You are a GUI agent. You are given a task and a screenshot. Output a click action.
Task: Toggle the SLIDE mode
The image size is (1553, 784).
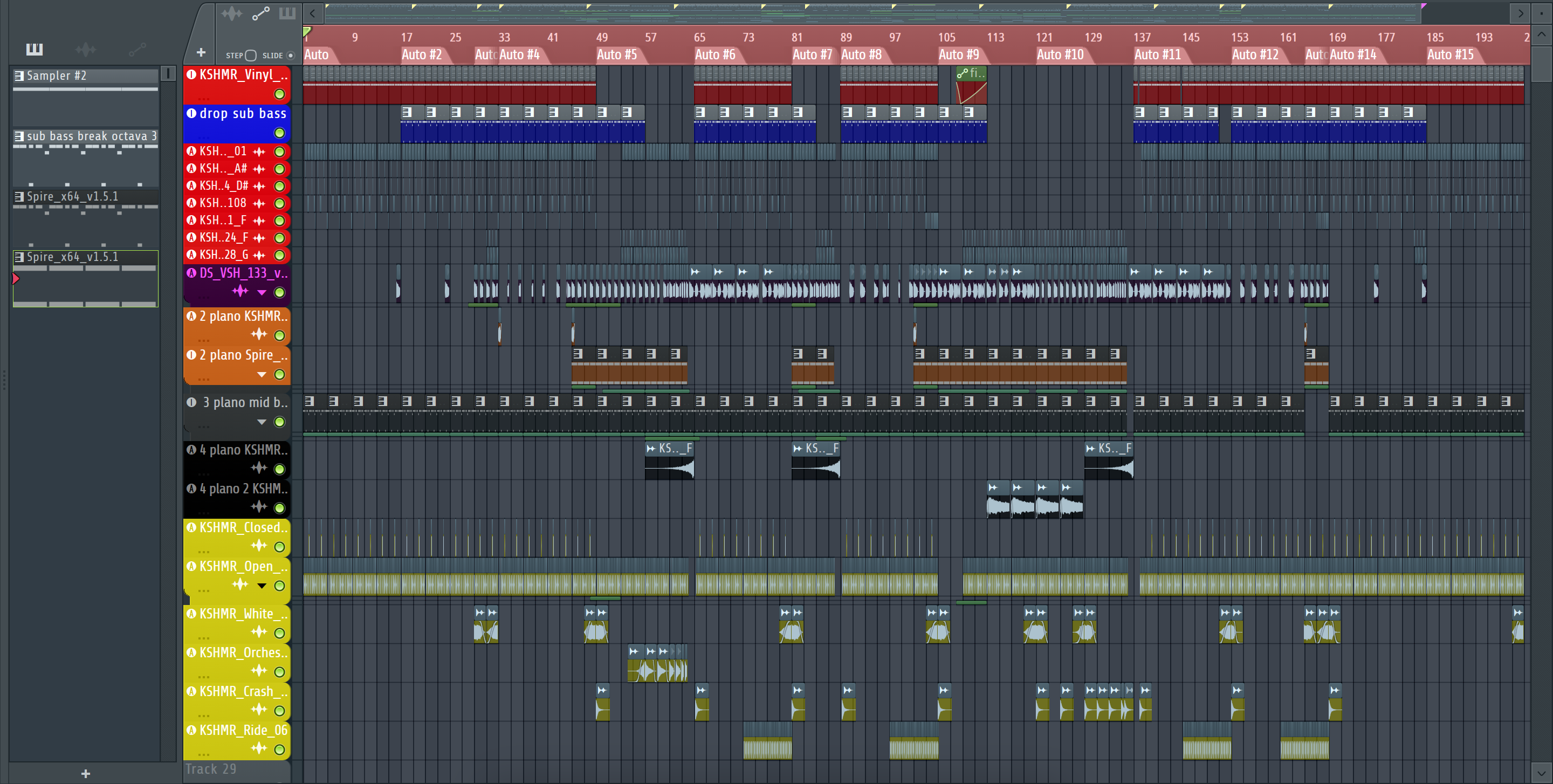[x=291, y=56]
